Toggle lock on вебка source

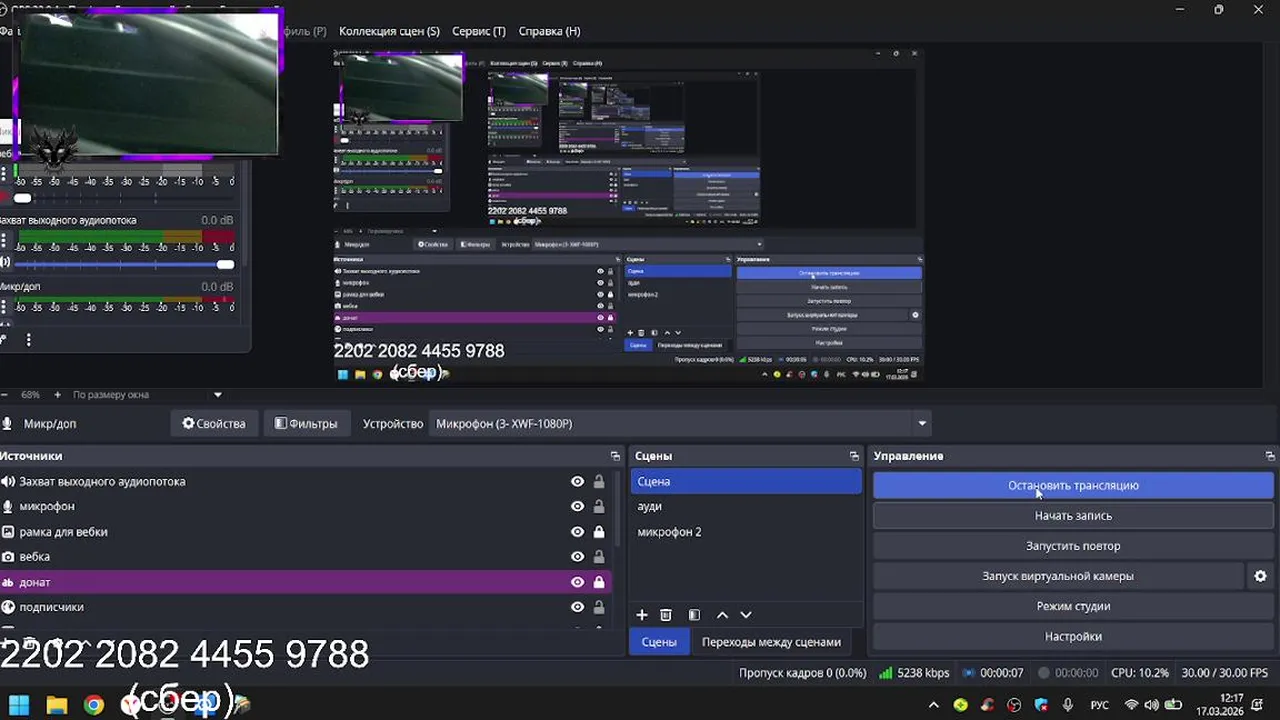tap(599, 557)
